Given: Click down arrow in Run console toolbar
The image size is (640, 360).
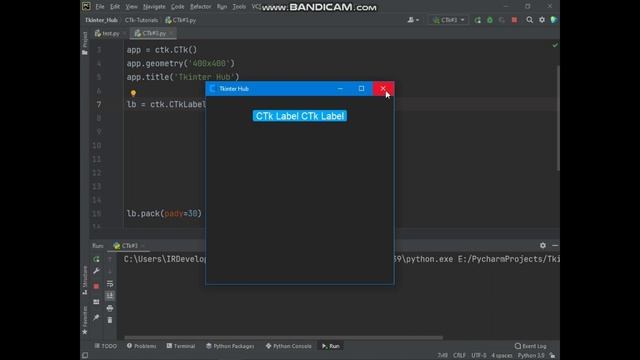Looking at the screenshot, I should 110,271.
